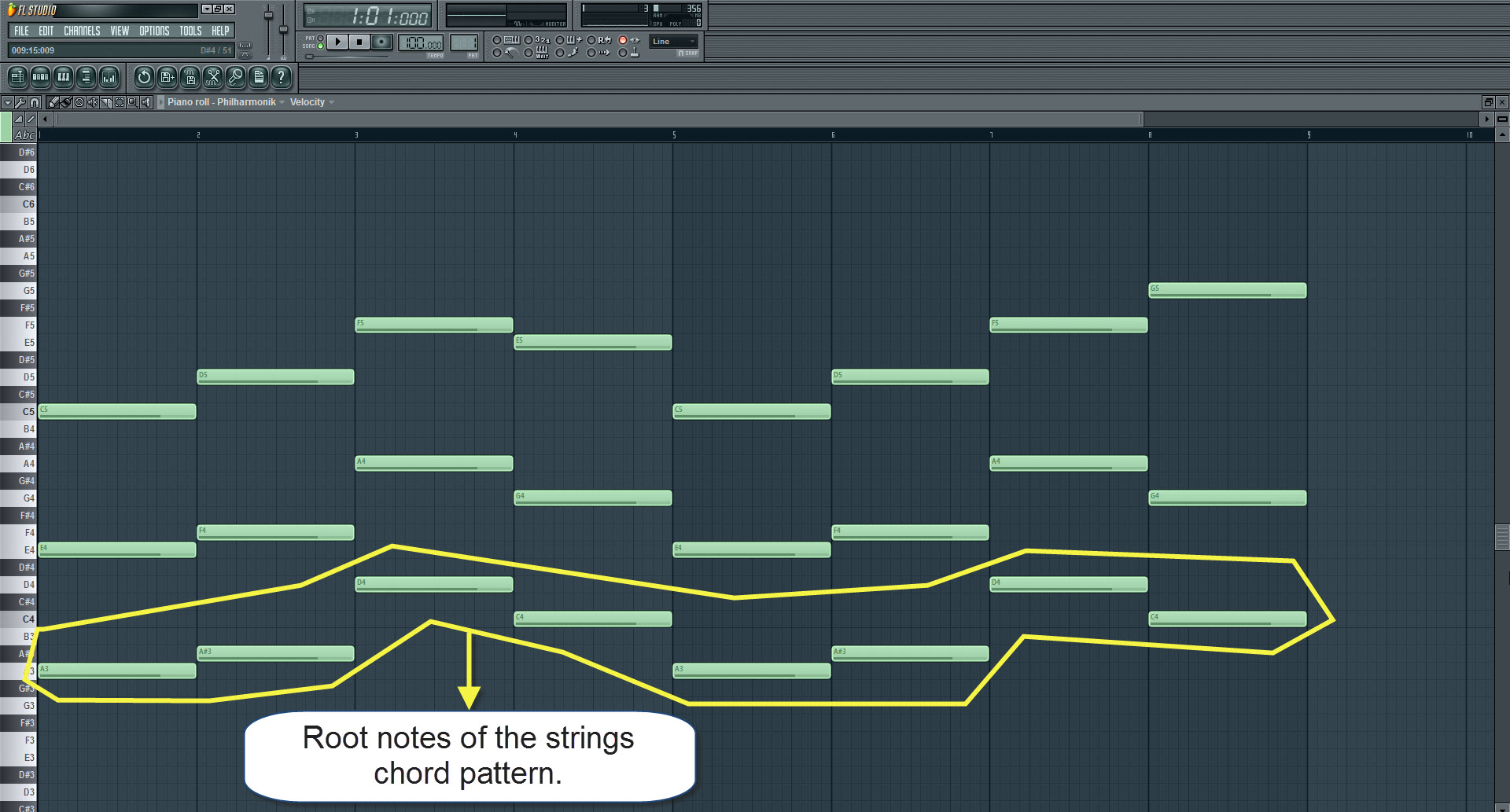Open the CHANNELS menu
The width and height of the screenshot is (1510, 812).
coord(83,31)
